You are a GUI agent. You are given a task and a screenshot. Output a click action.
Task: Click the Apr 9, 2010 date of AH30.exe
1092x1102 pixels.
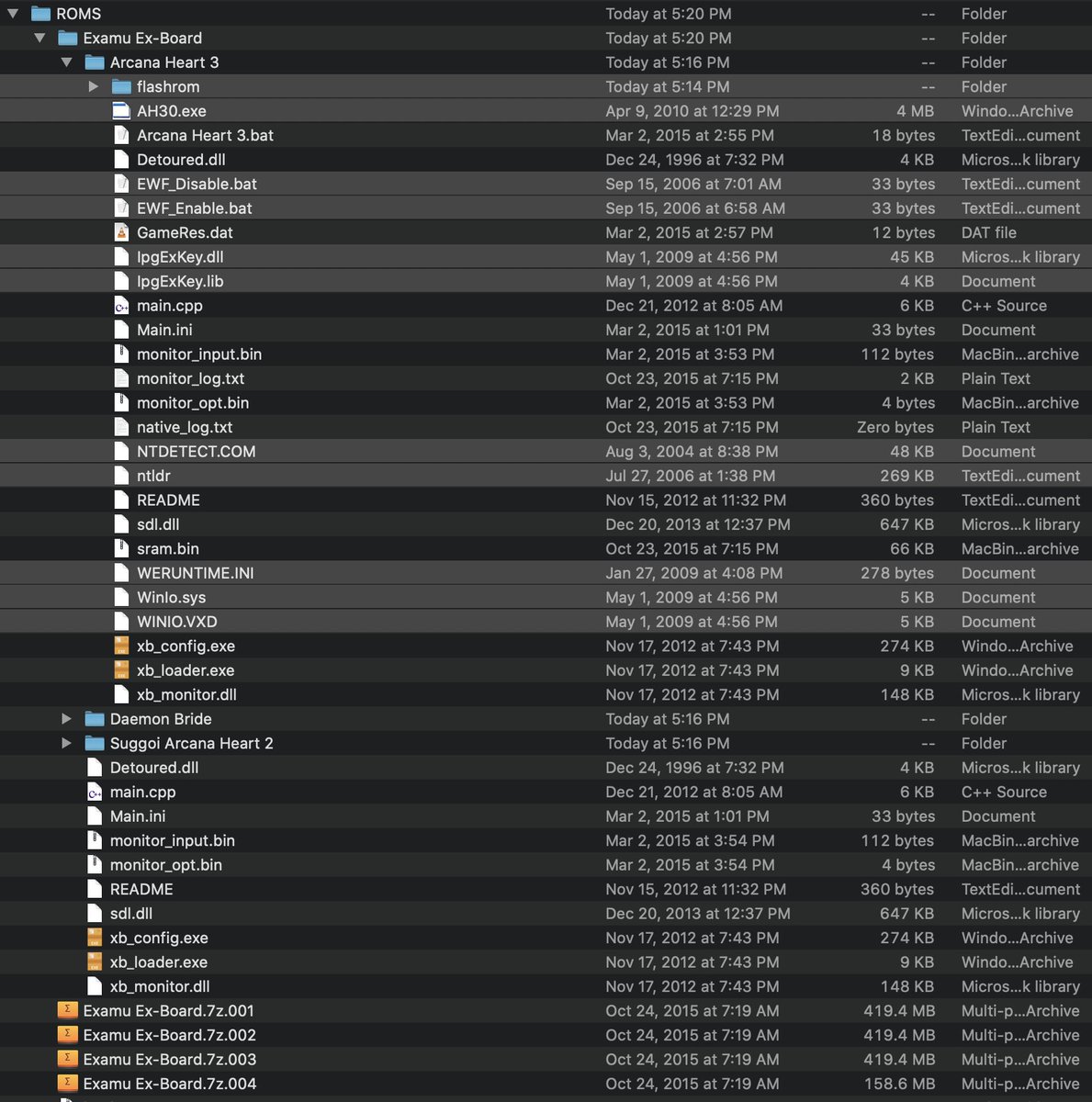point(692,111)
